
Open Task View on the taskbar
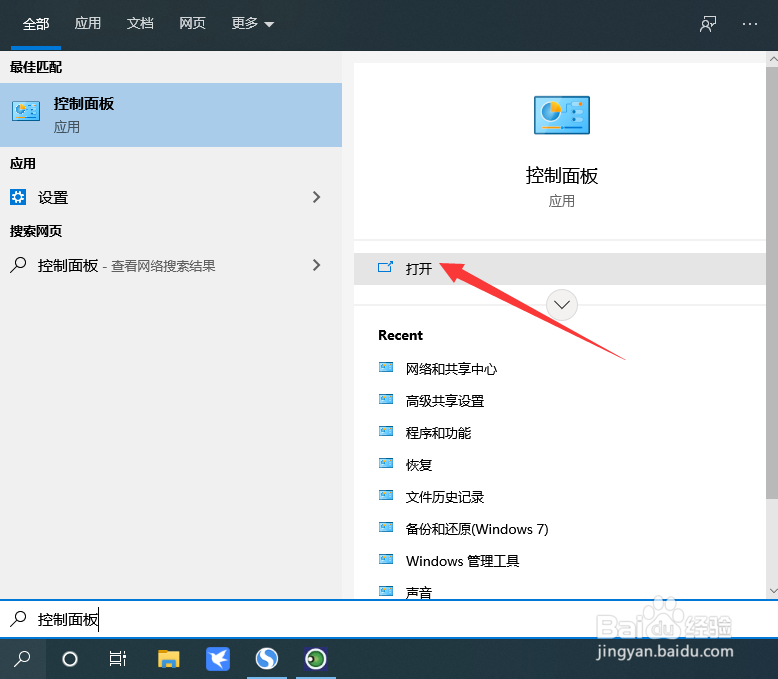[x=118, y=659]
